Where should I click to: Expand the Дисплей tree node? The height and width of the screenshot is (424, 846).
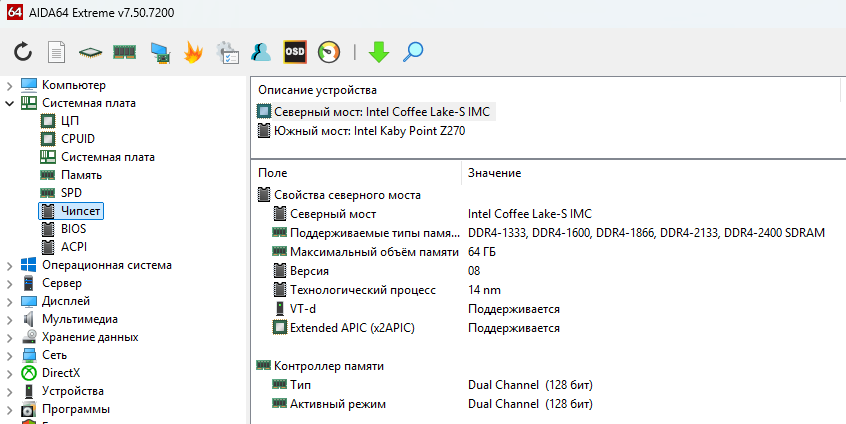9,302
